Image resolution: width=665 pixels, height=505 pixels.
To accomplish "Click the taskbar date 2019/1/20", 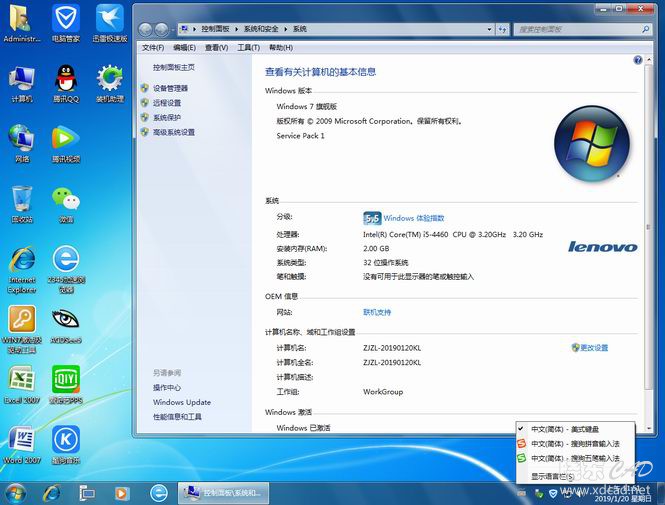I will coord(622,499).
